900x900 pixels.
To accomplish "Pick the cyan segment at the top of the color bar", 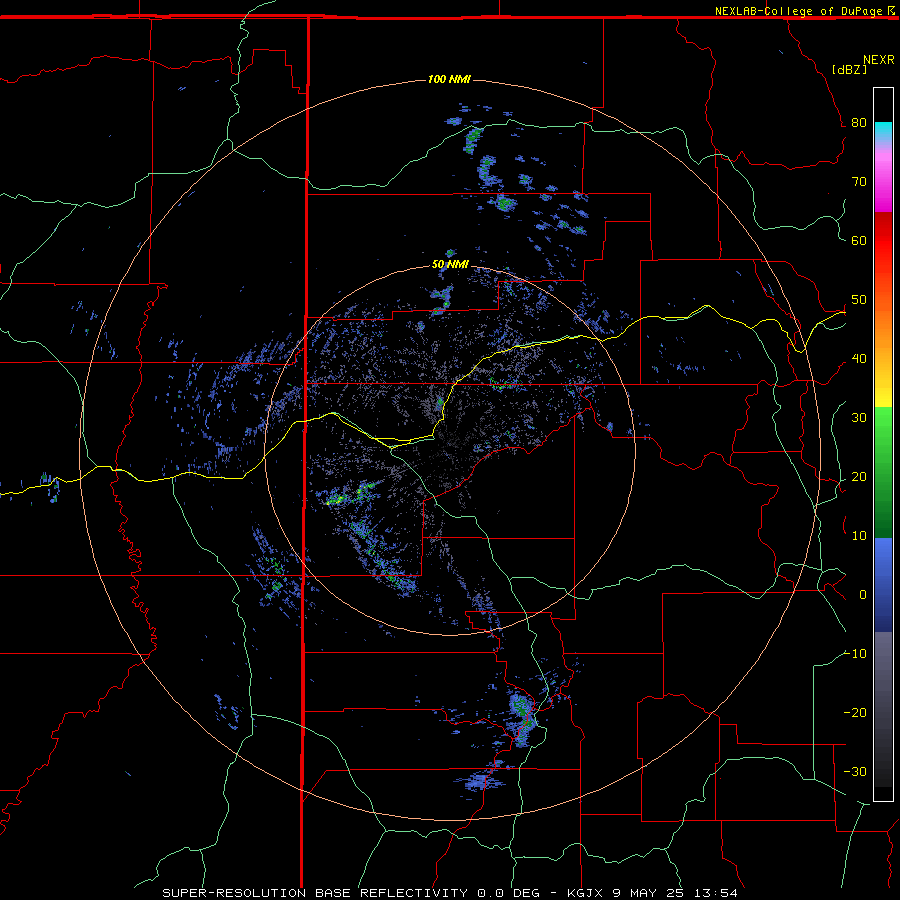I will coord(883,130).
